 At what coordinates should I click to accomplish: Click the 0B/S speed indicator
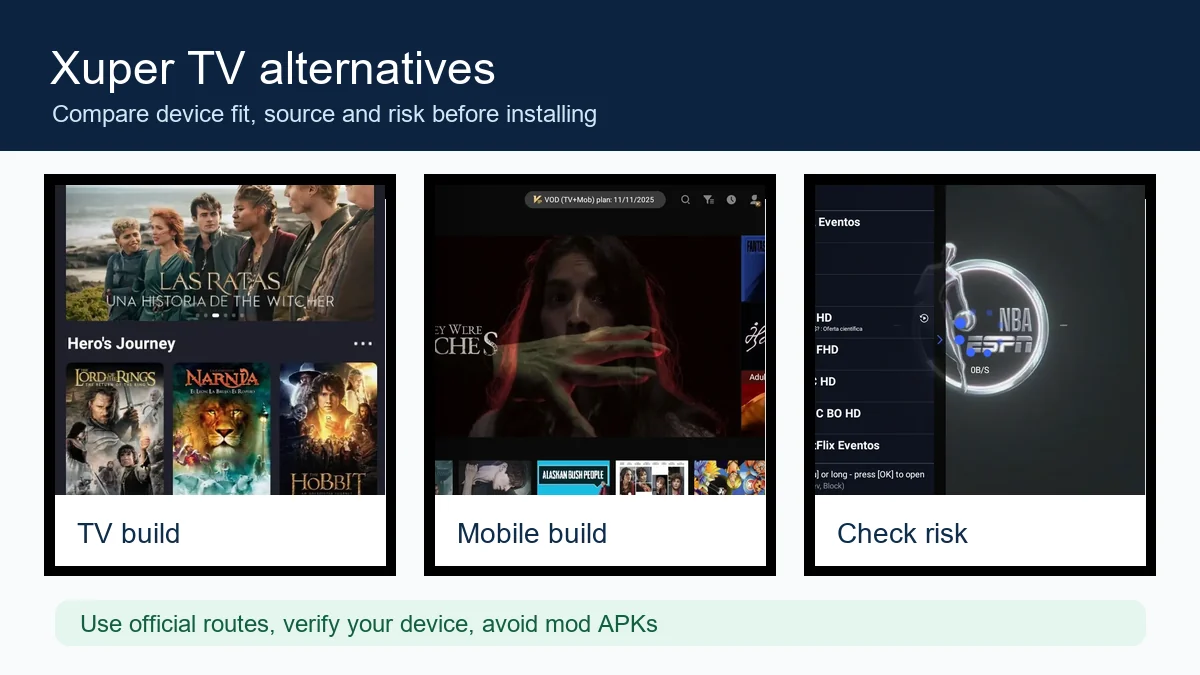coord(980,370)
